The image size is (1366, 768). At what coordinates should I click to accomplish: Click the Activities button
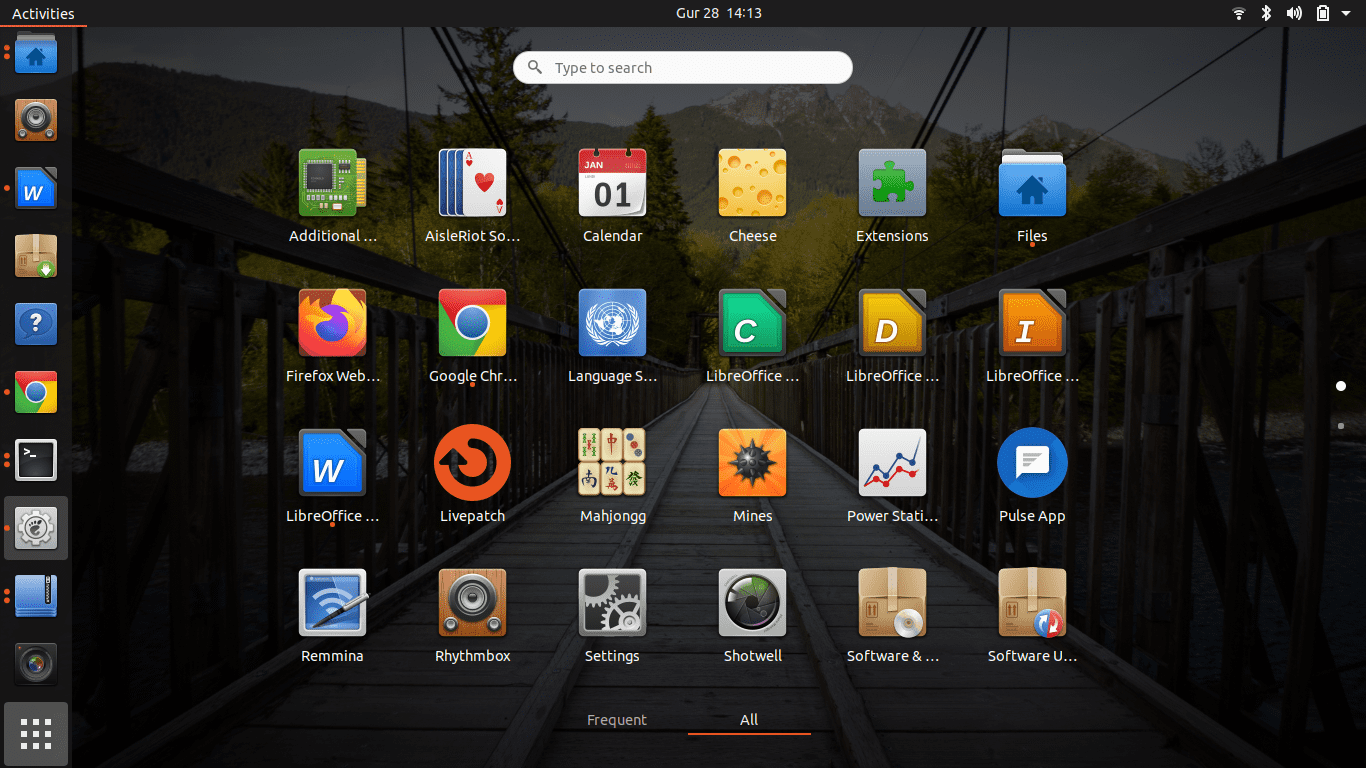point(43,13)
